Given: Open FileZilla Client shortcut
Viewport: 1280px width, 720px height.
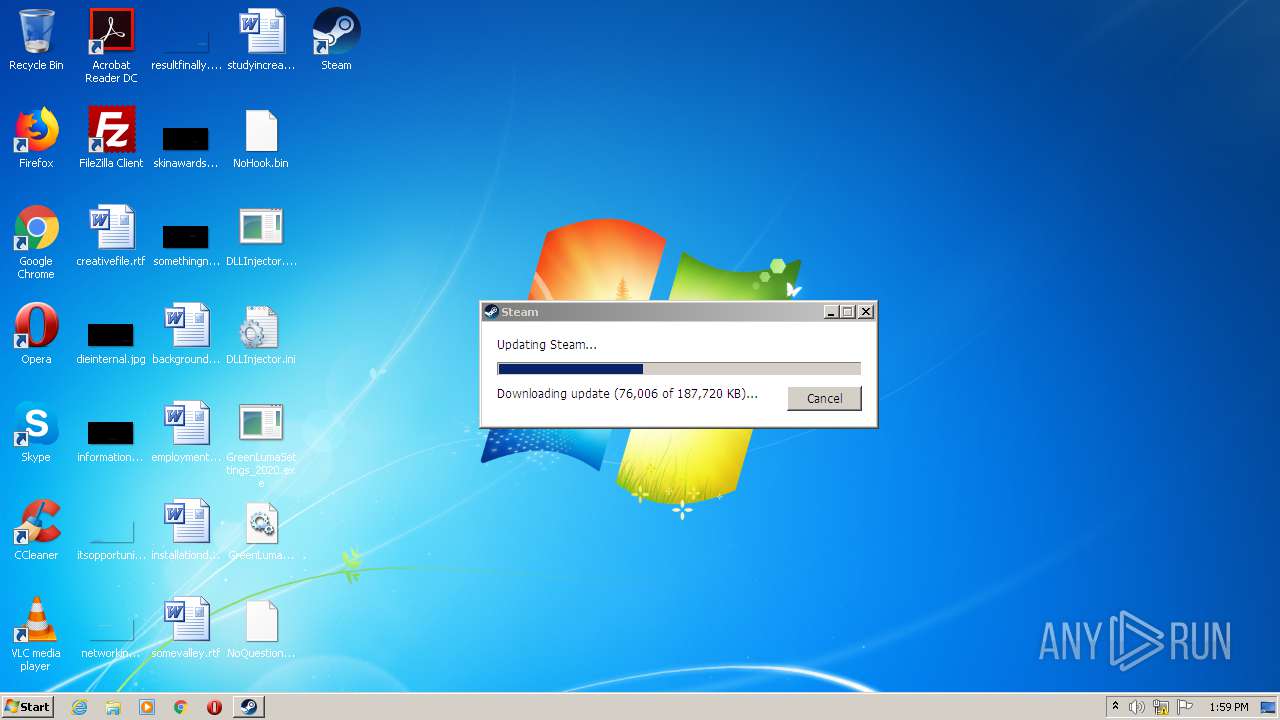Looking at the screenshot, I should pyautogui.click(x=111, y=139).
